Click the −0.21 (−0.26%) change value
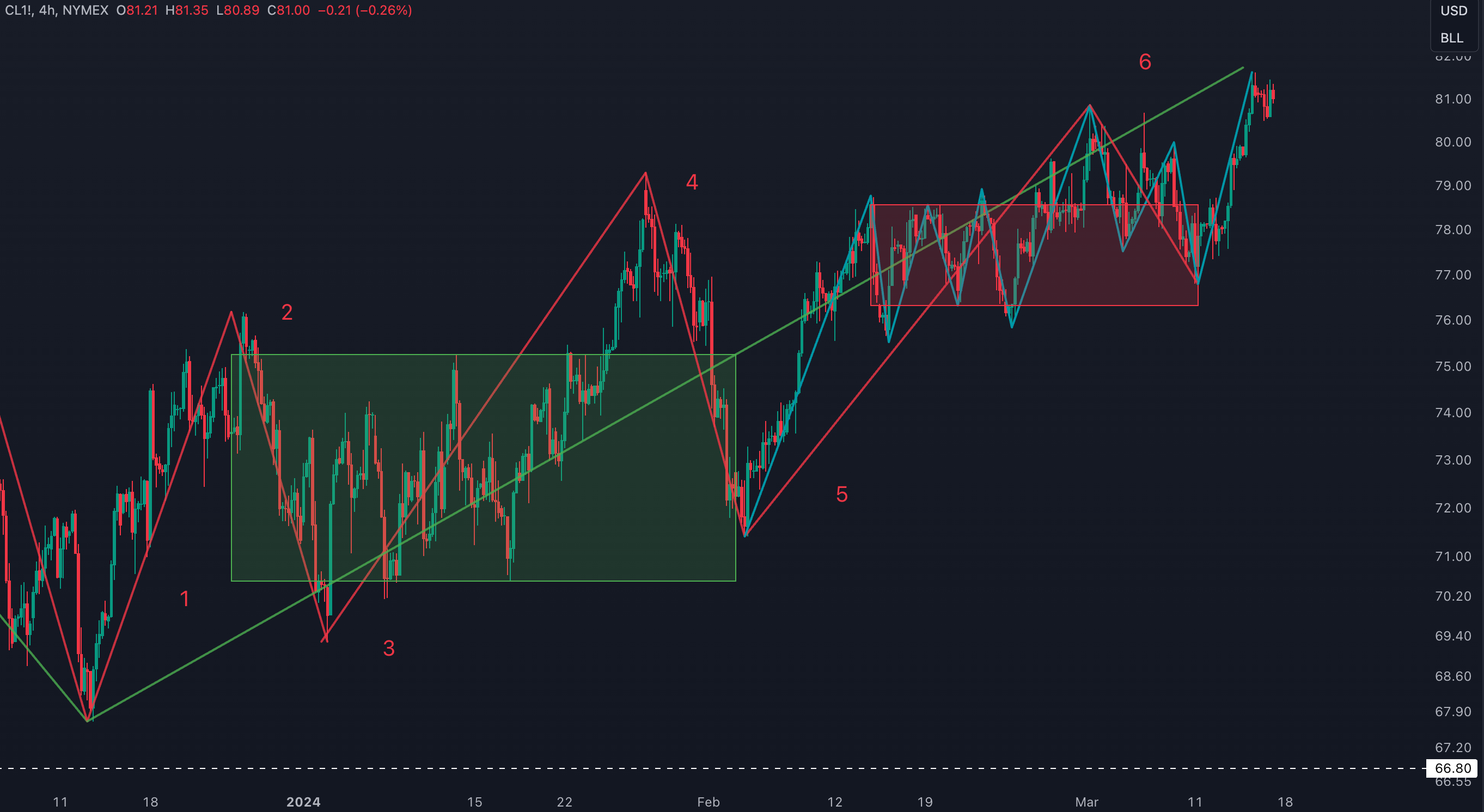The image size is (1484, 812). click(x=365, y=10)
